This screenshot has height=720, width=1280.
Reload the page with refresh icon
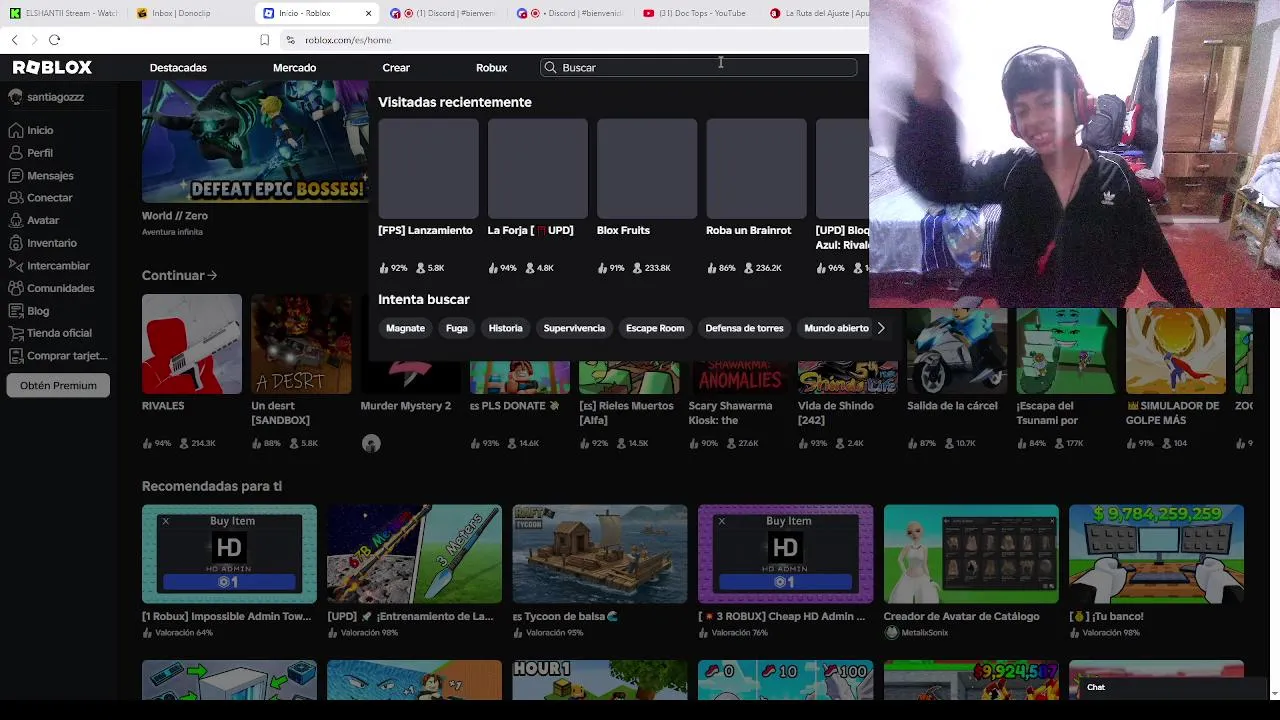pos(54,40)
